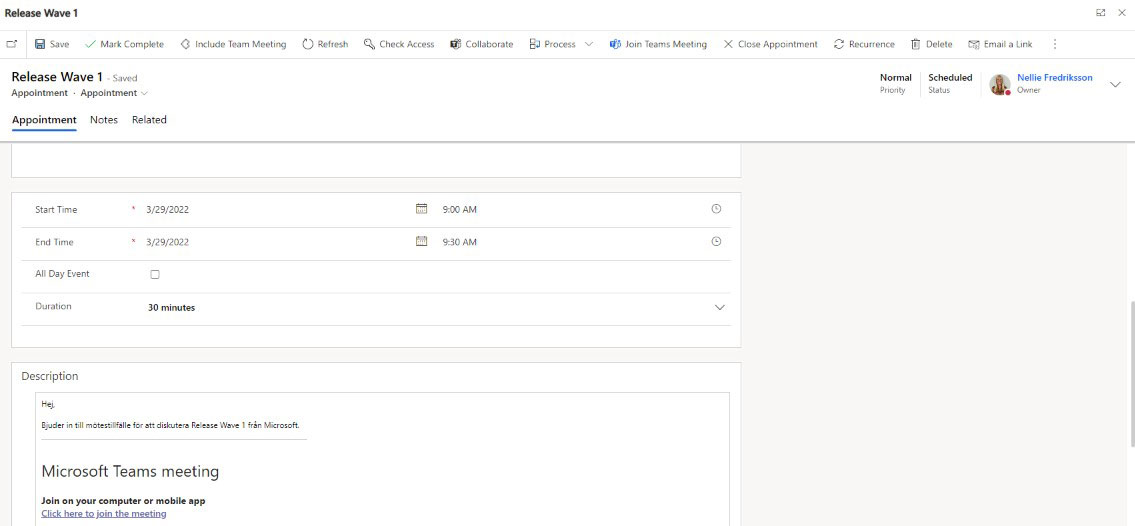The image size is (1135, 526).
Task: Expand the header details chevron beside Owner
Action: (x=1115, y=84)
